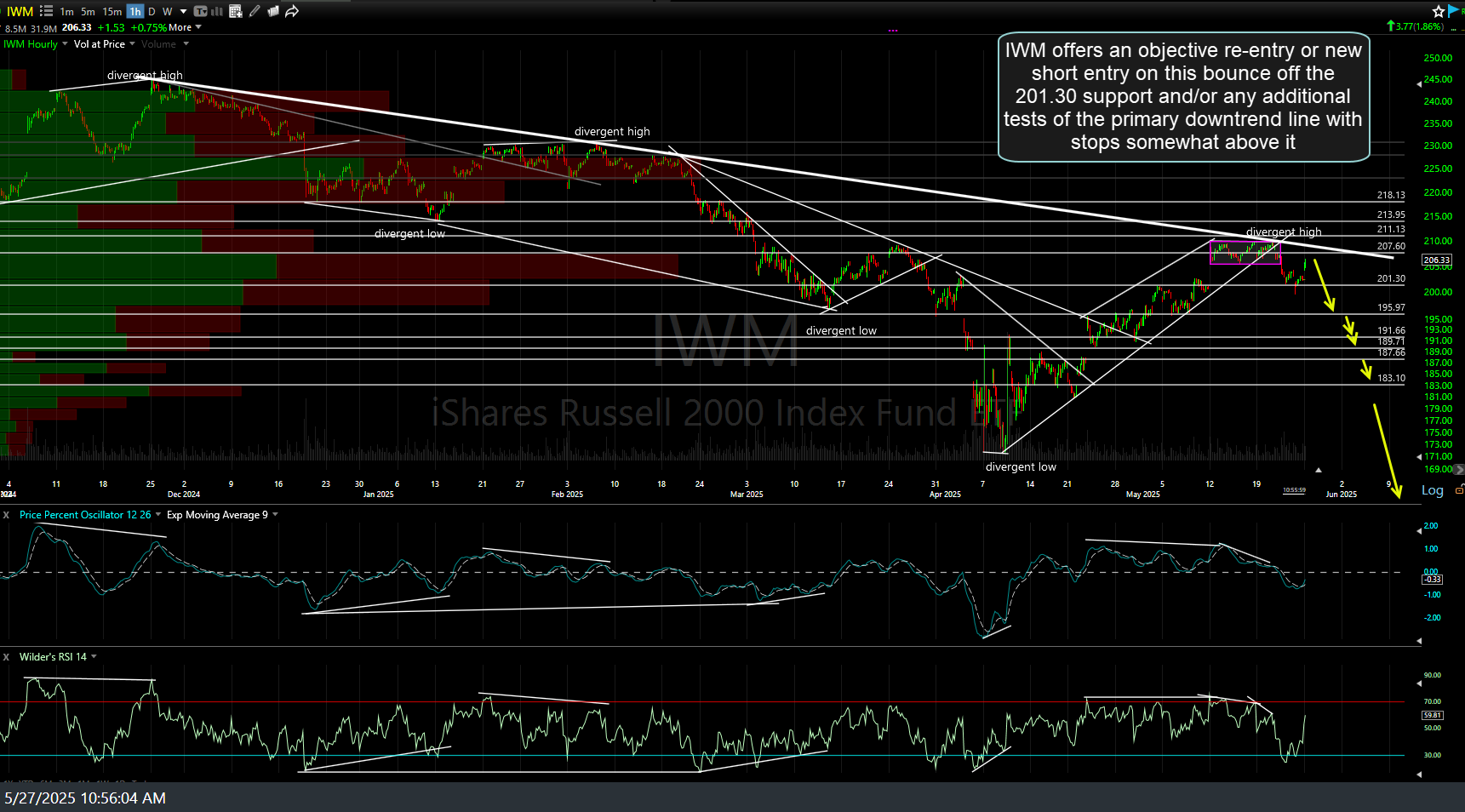
Task: Open the add-calendar grid icon
Action: pyautogui.click(x=236, y=11)
